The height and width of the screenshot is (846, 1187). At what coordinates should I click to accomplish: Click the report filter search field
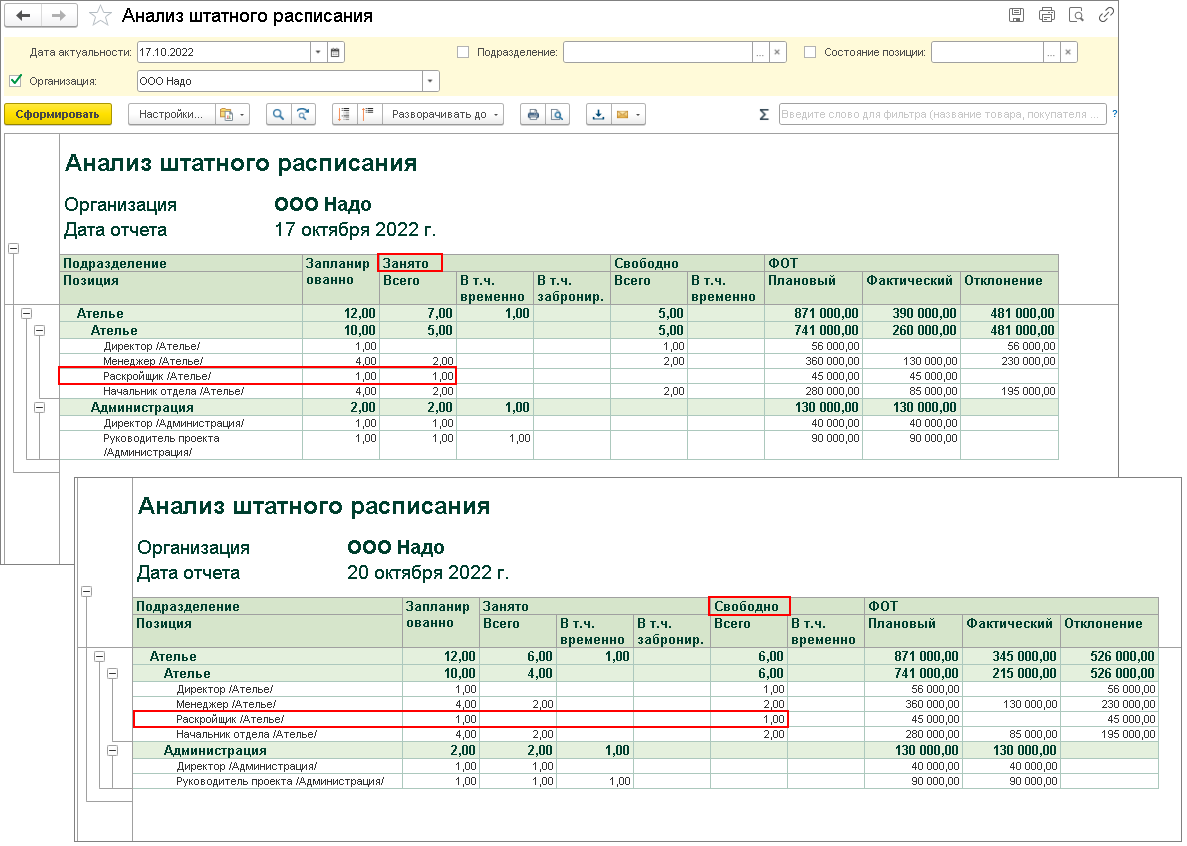click(941, 115)
